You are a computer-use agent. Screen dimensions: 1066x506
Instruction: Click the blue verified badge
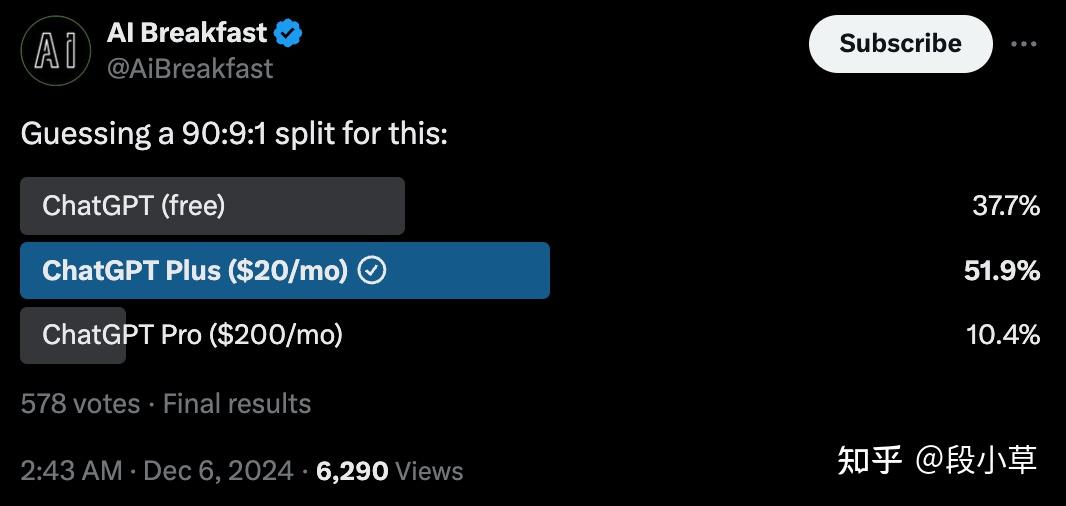click(x=289, y=34)
